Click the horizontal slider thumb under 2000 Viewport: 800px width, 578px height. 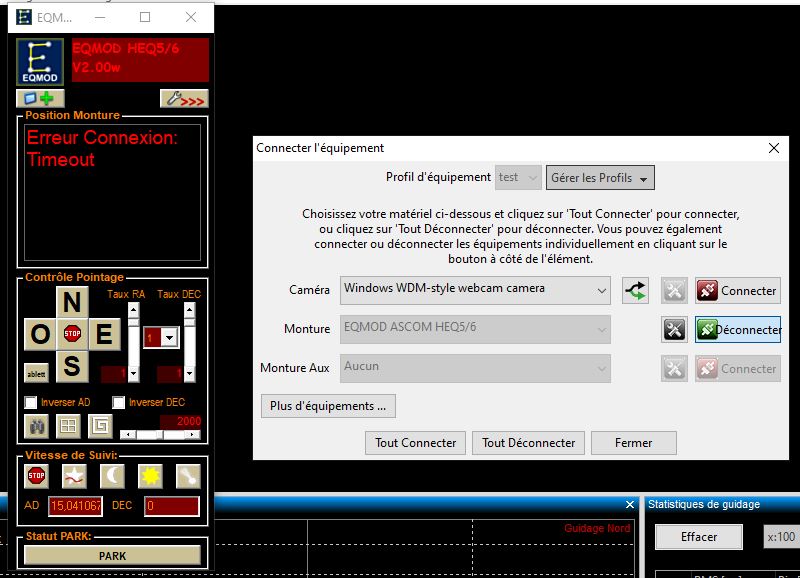point(160,435)
